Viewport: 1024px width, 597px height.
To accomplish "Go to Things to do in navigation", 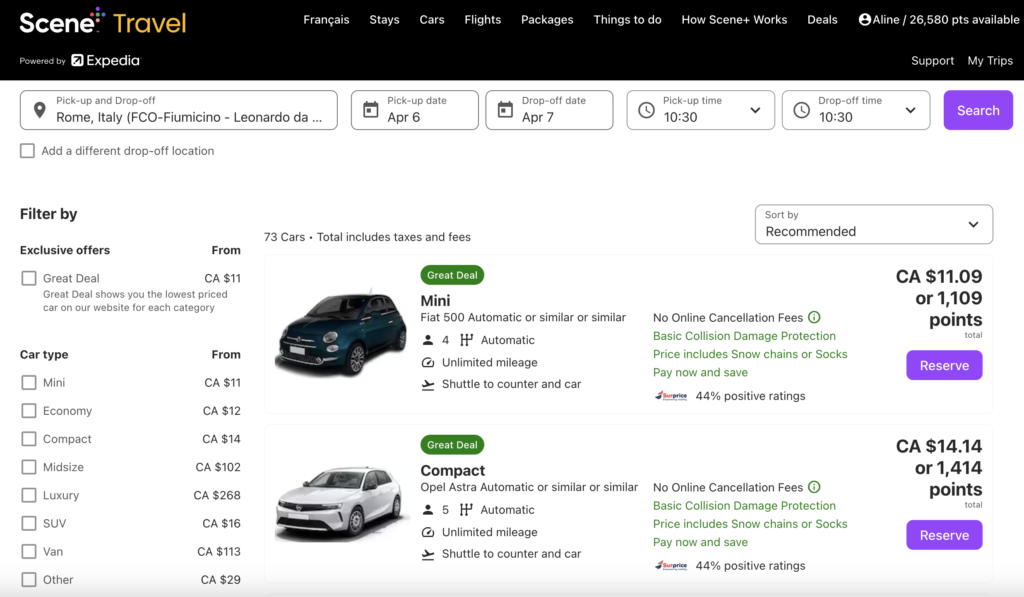I will pyautogui.click(x=627, y=20).
